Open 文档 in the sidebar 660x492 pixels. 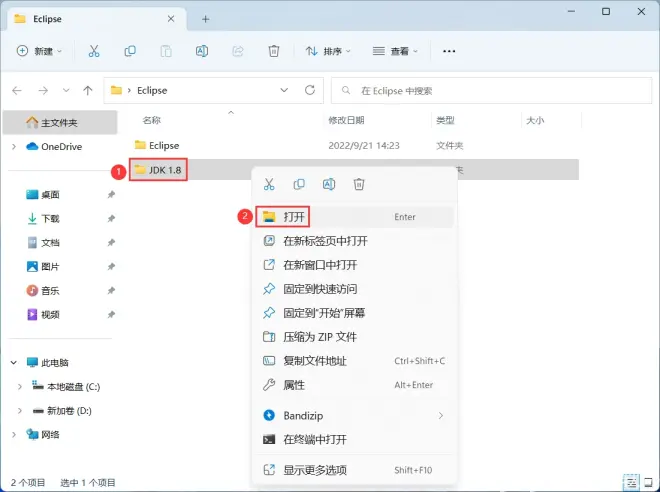pyautogui.click(x=50, y=242)
